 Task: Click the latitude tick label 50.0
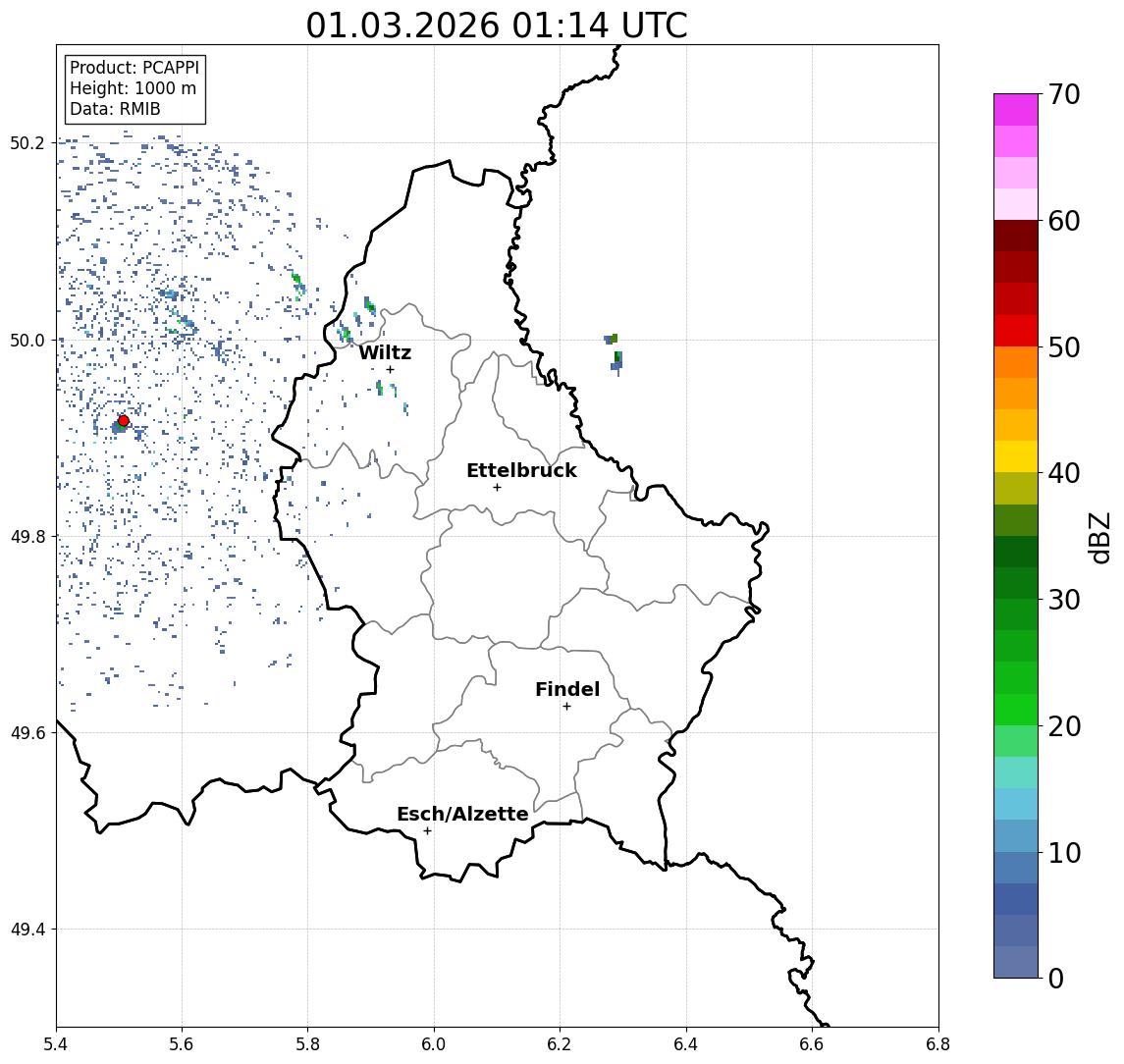click(27, 340)
